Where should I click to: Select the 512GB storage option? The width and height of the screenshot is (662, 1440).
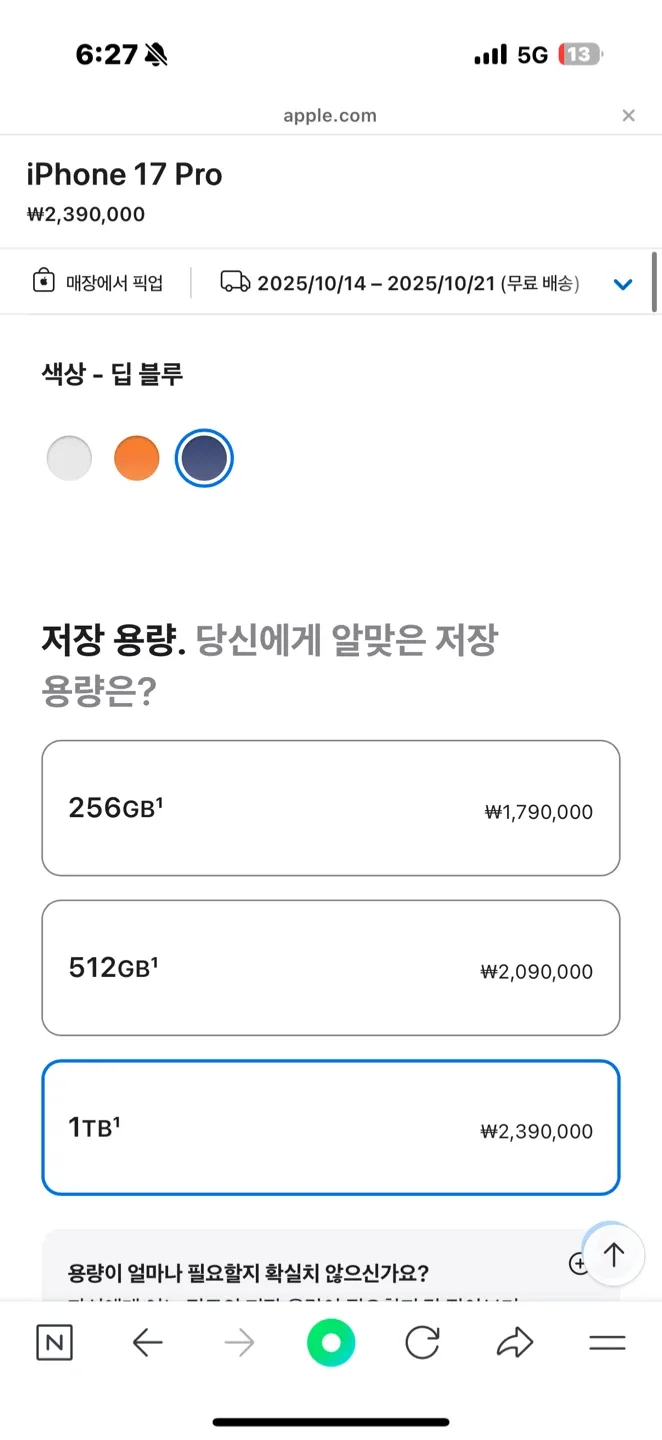pos(331,968)
